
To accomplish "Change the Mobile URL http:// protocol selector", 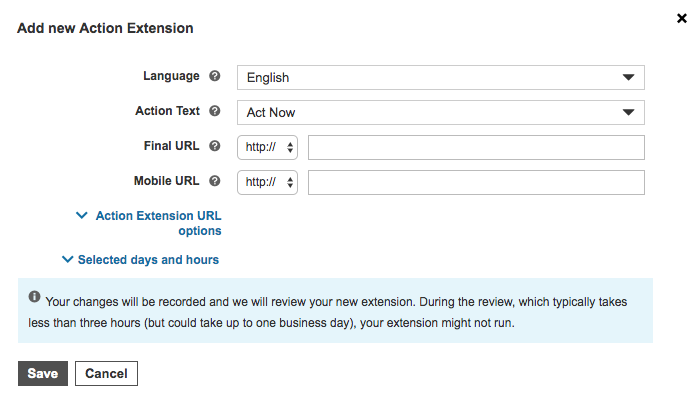I will tap(267, 182).
